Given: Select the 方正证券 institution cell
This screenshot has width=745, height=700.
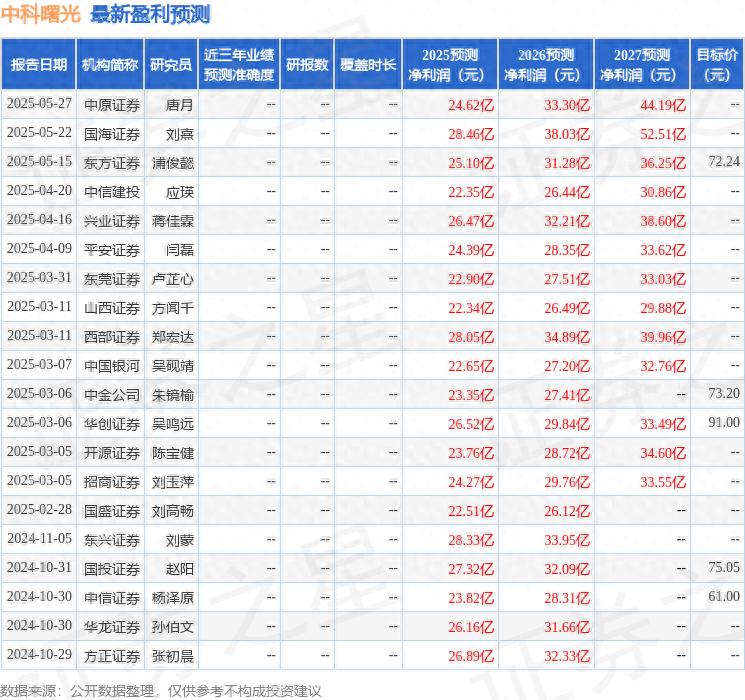Looking at the screenshot, I should [112, 656].
